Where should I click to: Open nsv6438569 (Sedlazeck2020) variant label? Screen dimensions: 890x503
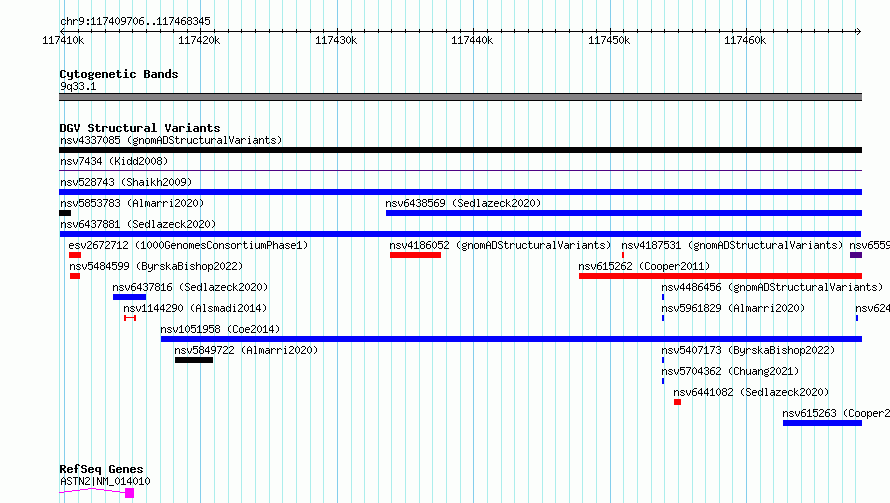pos(463,203)
